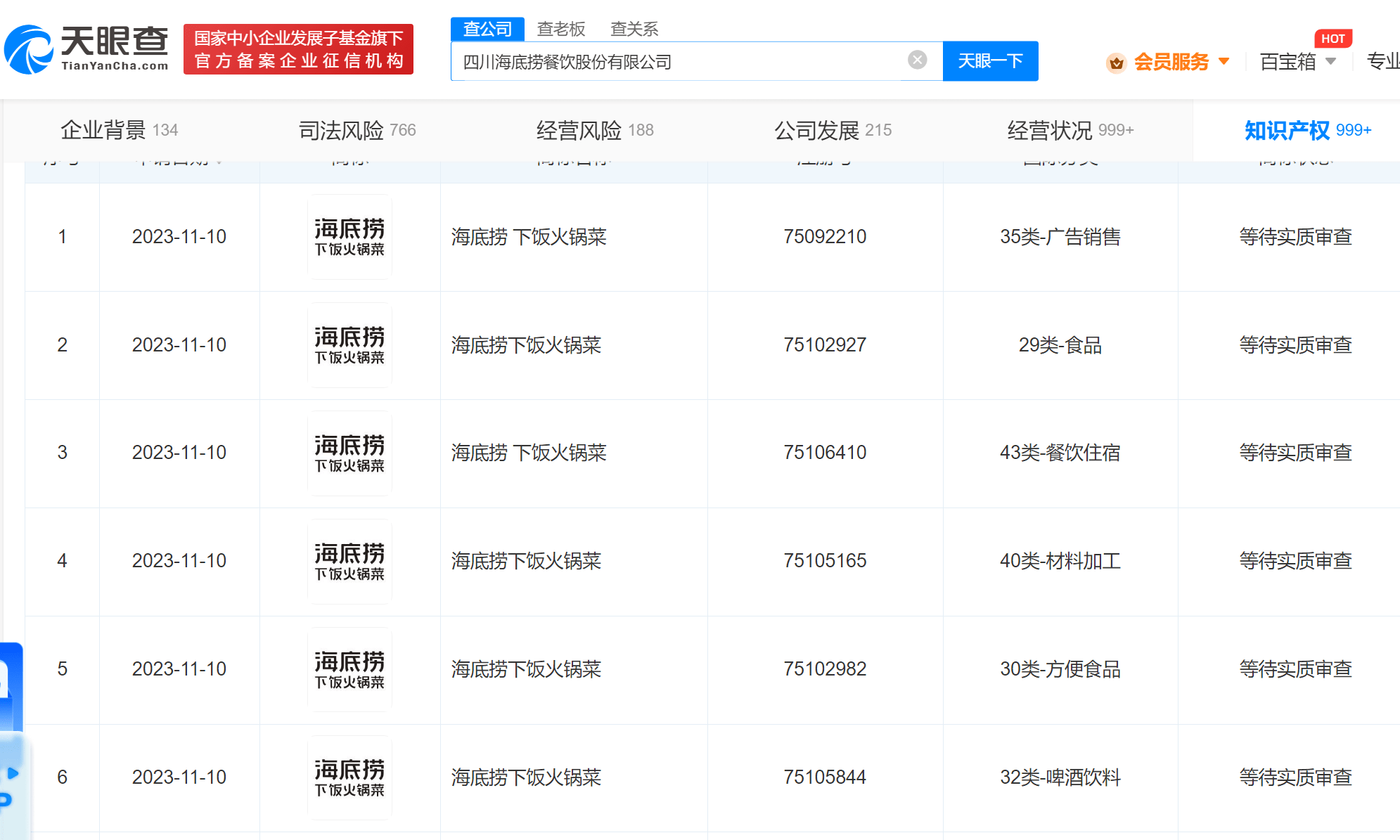1400x840 pixels.
Task: Click the TianYanCha logo
Action: pos(86,49)
